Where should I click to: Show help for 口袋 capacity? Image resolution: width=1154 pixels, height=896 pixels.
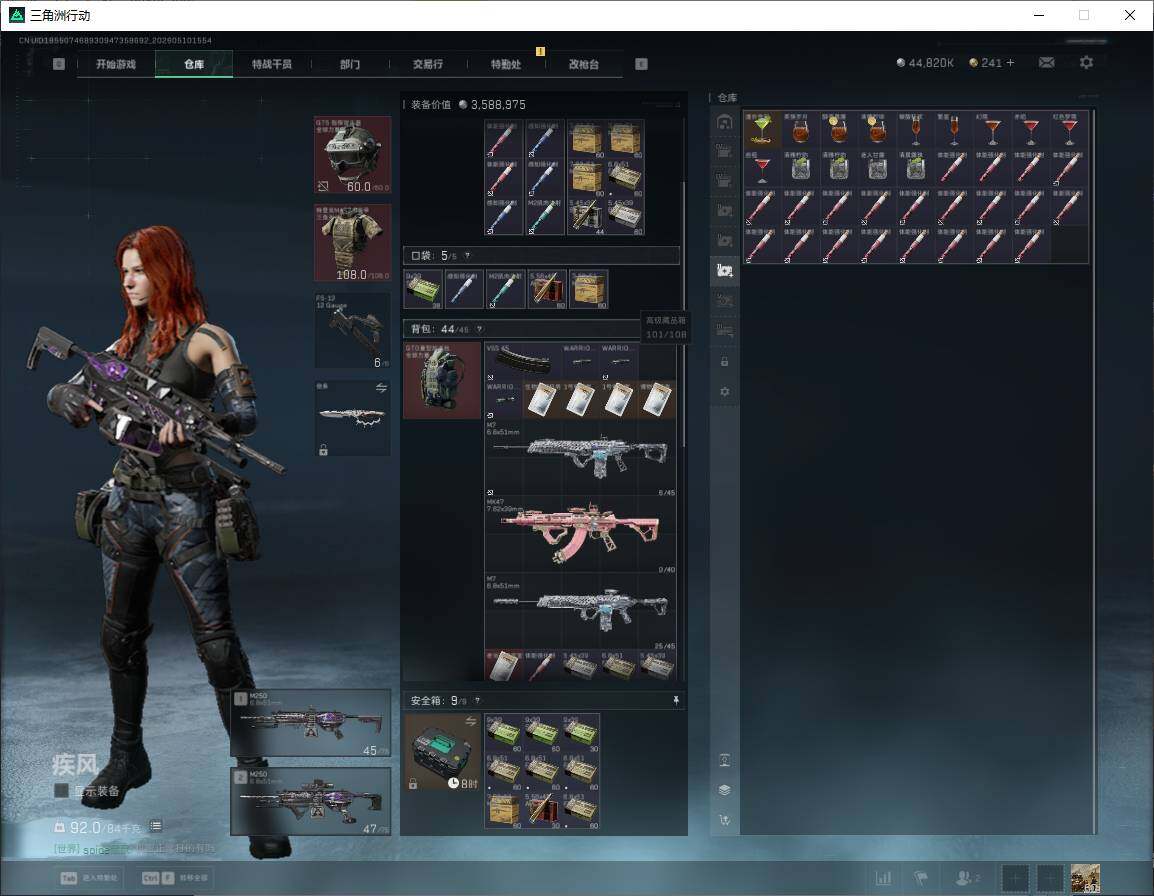point(467,255)
